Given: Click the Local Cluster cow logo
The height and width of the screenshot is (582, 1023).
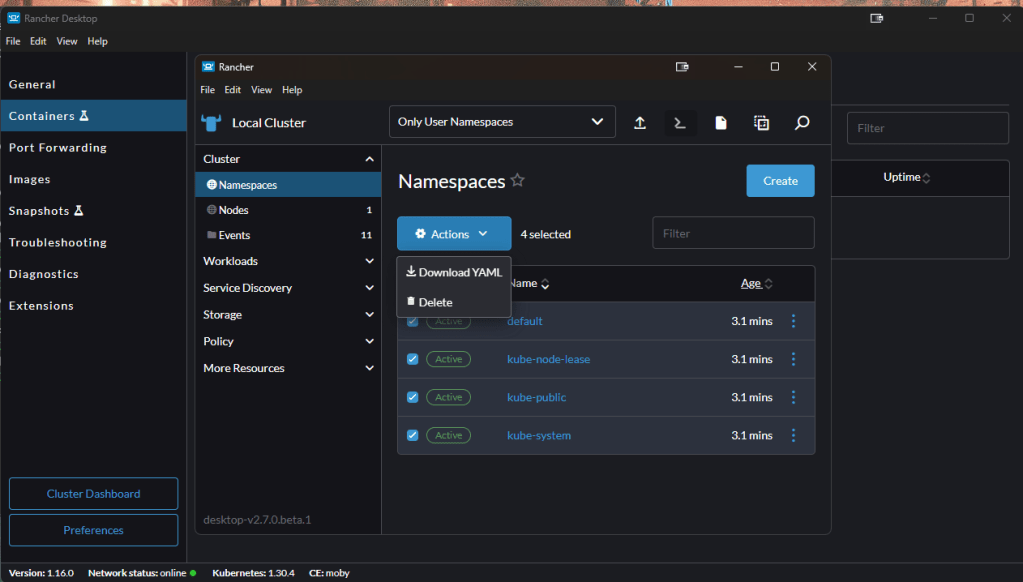Looking at the screenshot, I should coord(211,123).
